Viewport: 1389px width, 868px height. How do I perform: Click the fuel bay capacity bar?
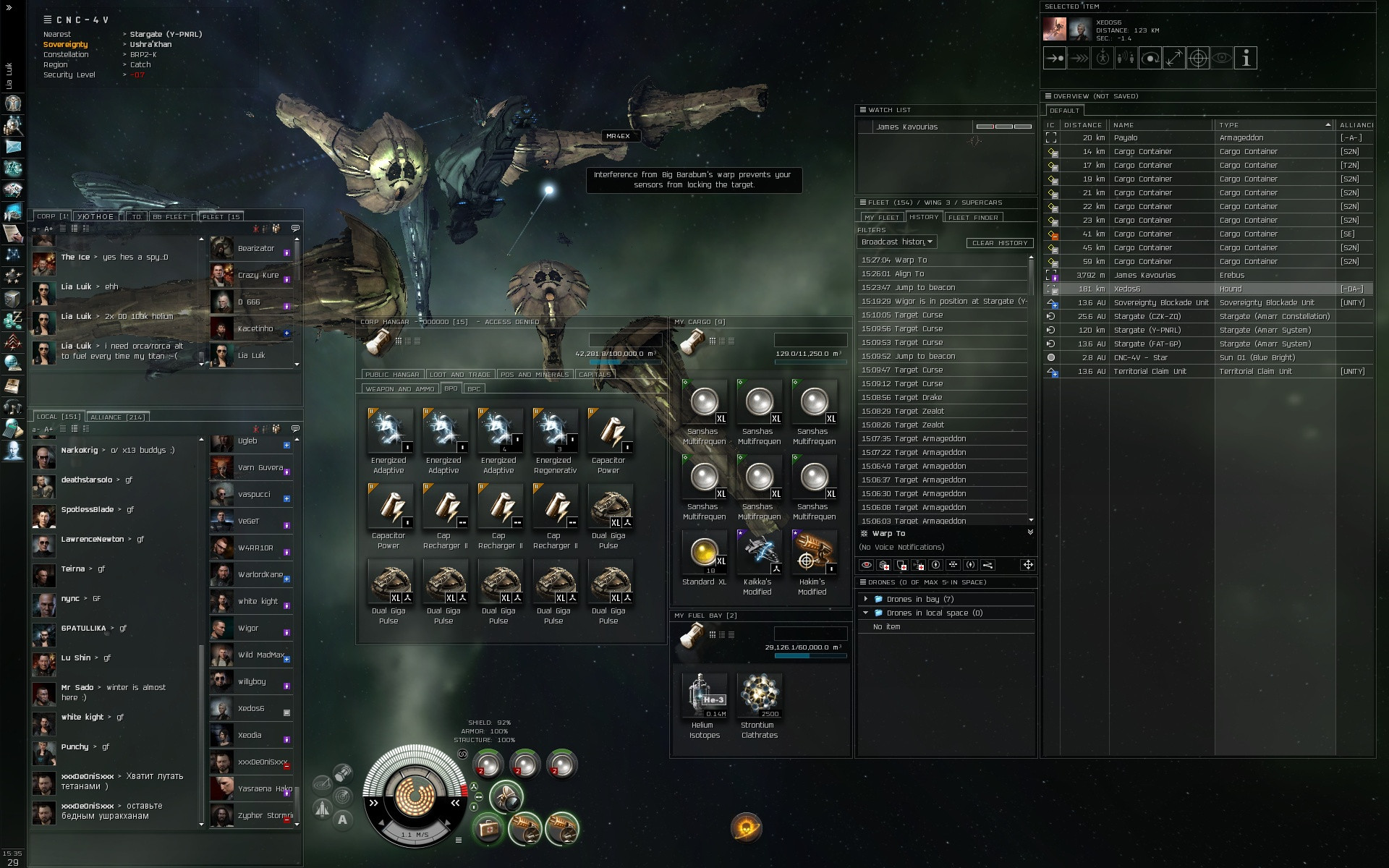click(810, 655)
